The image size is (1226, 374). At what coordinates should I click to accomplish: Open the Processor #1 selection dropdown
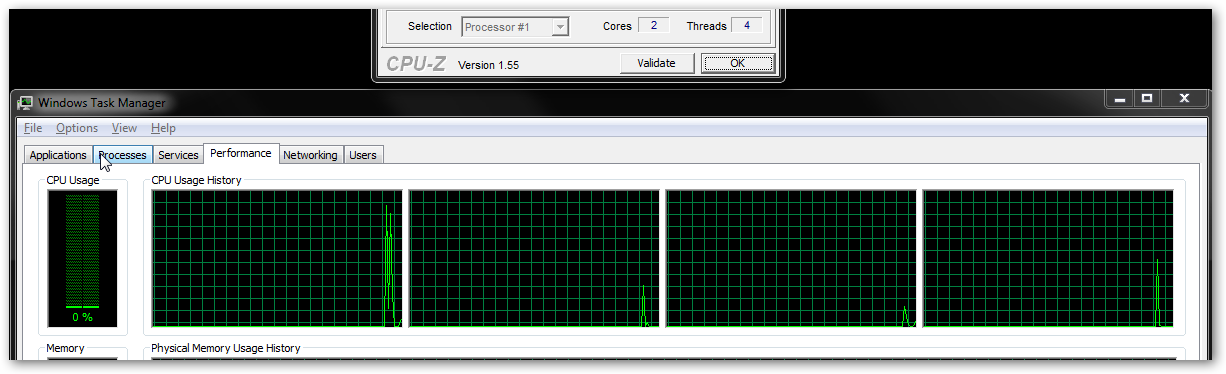pyautogui.click(x=515, y=27)
